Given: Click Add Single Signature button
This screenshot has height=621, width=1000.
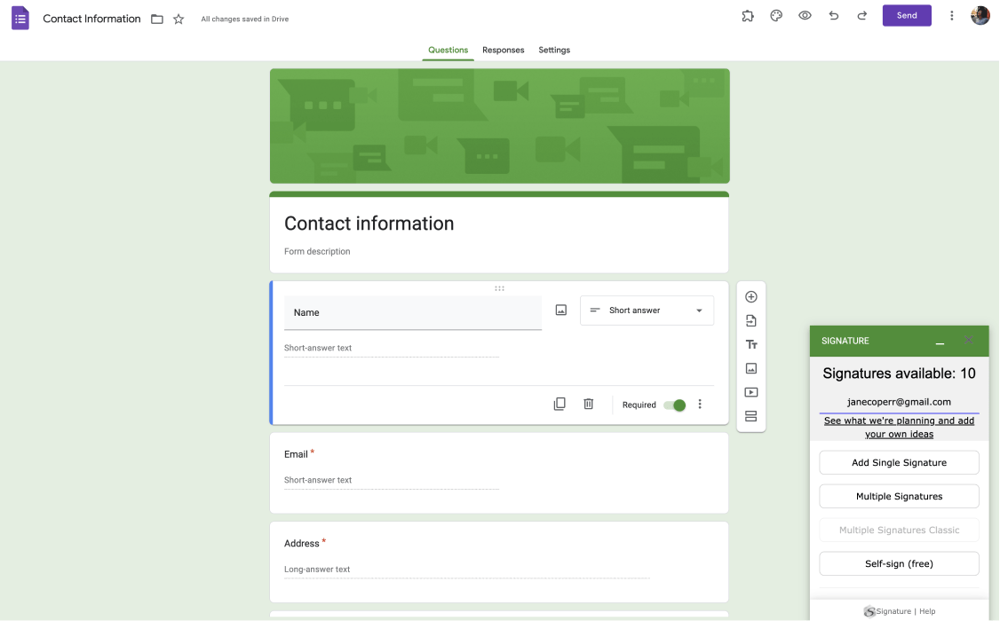Looking at the screenshot, I should click(x=898, y=463).
